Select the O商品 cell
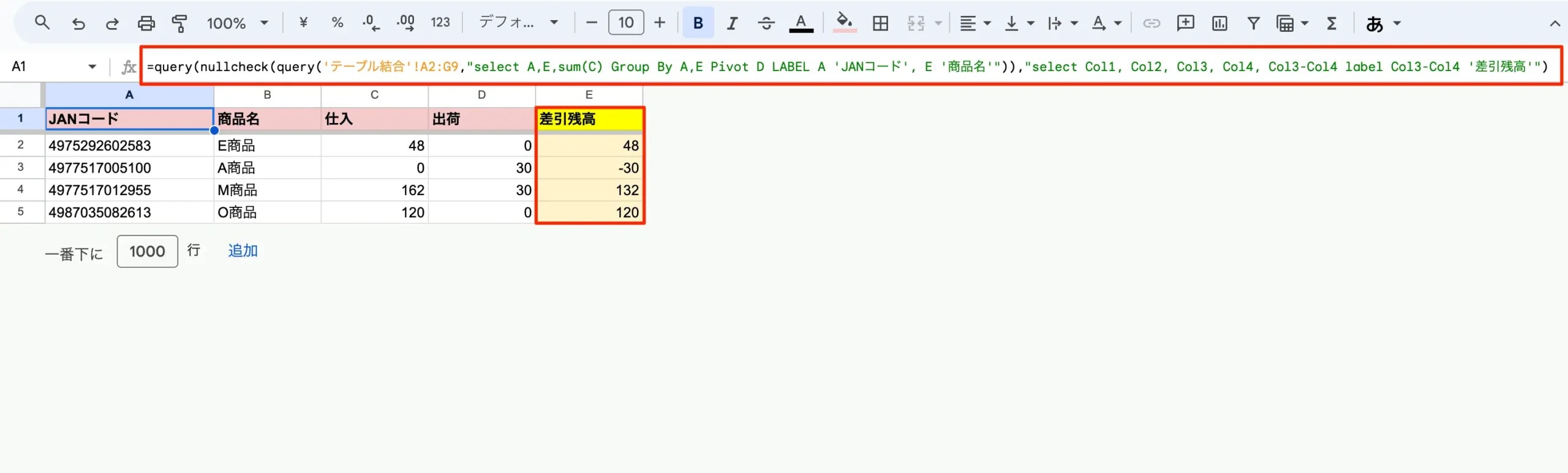1568x473 pixels. pyautogui.click(x=267, y=212)
